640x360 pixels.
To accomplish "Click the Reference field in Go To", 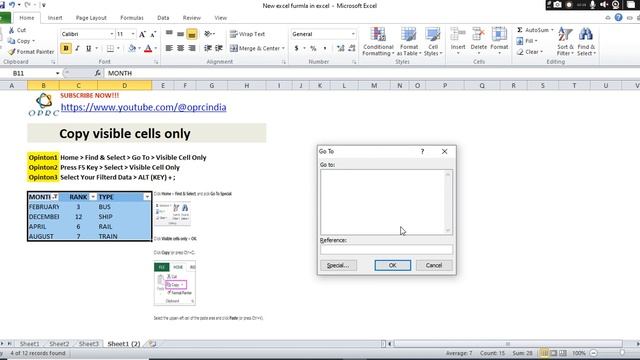I will point(387,249).
